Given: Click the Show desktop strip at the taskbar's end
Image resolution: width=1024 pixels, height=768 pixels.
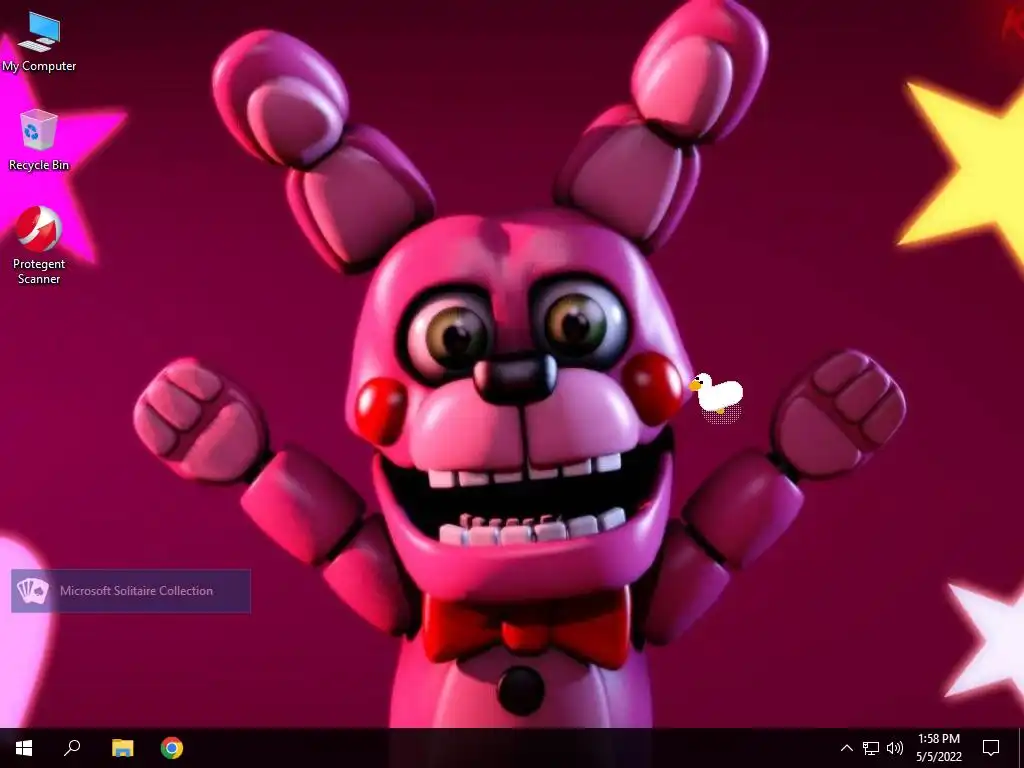Looking at the screenshot, I should tap(1021, 748).
